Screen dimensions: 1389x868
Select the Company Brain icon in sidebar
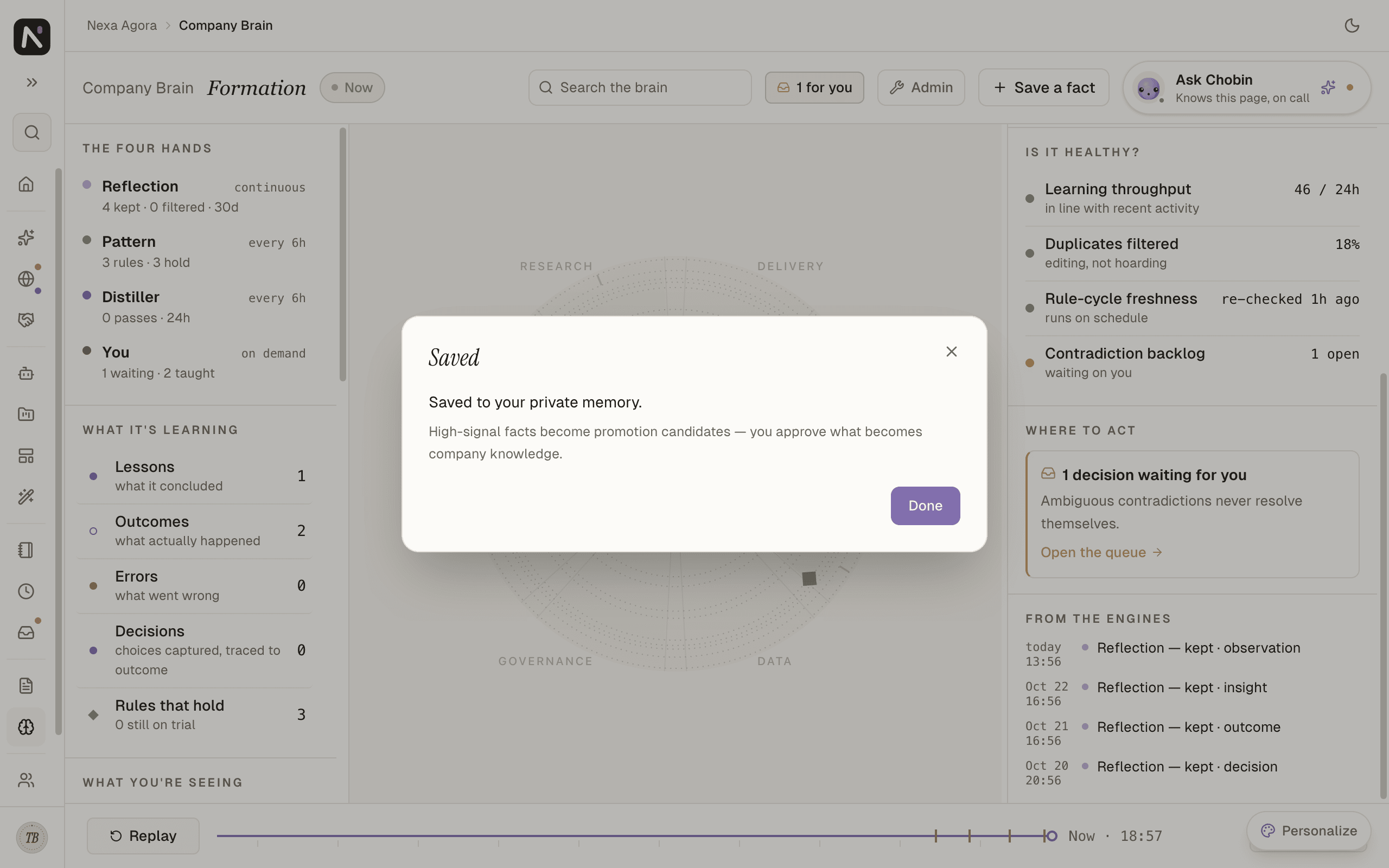coord(26,727)
